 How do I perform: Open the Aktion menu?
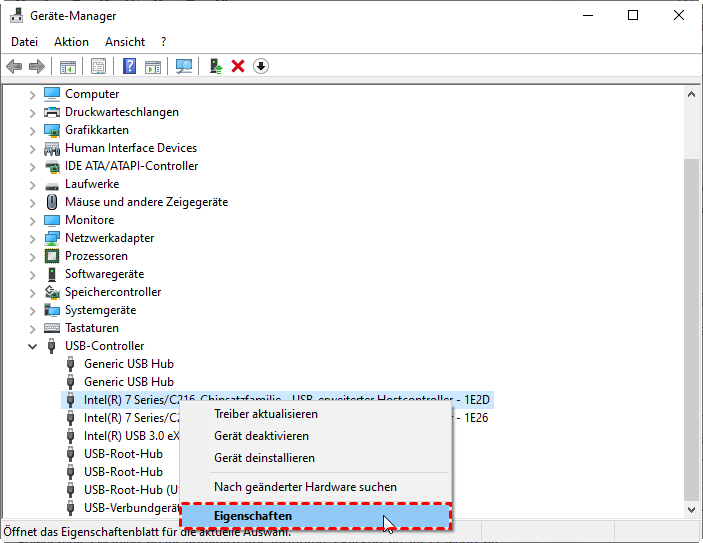pyautogui.click(x=71, y=42)
